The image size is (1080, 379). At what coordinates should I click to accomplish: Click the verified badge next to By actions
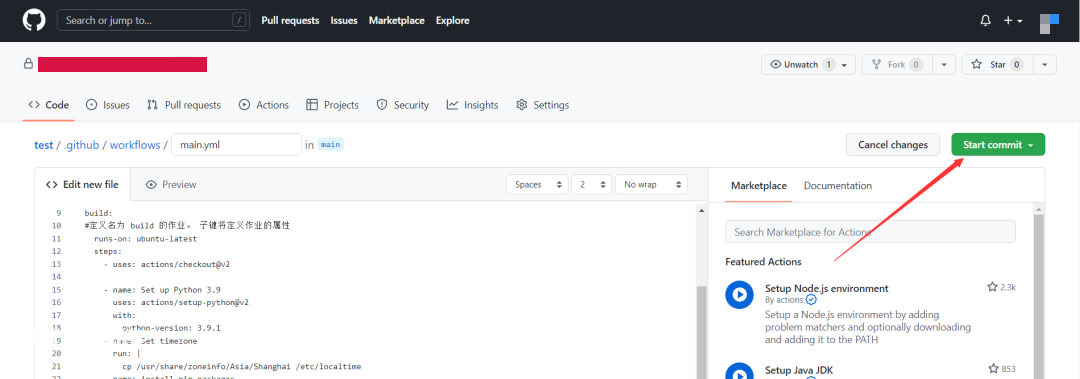point(811,300)
